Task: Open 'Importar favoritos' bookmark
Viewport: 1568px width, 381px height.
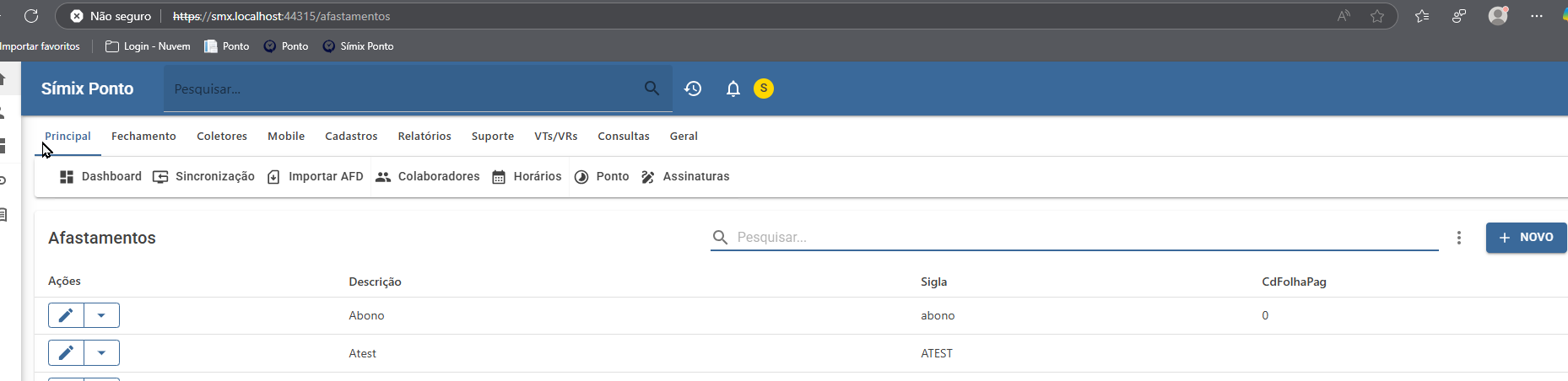Action: coord(41,46)
